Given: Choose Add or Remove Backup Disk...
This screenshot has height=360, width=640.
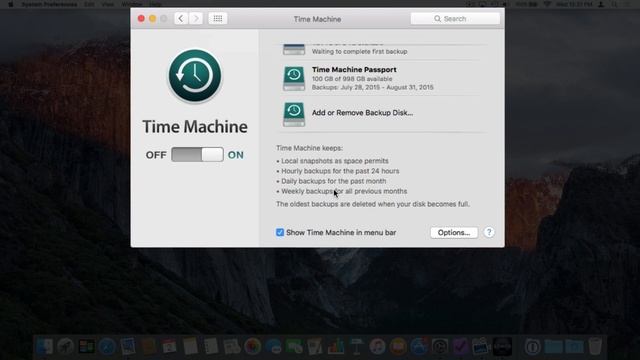Looking at the screenshot, I should 362,113.
